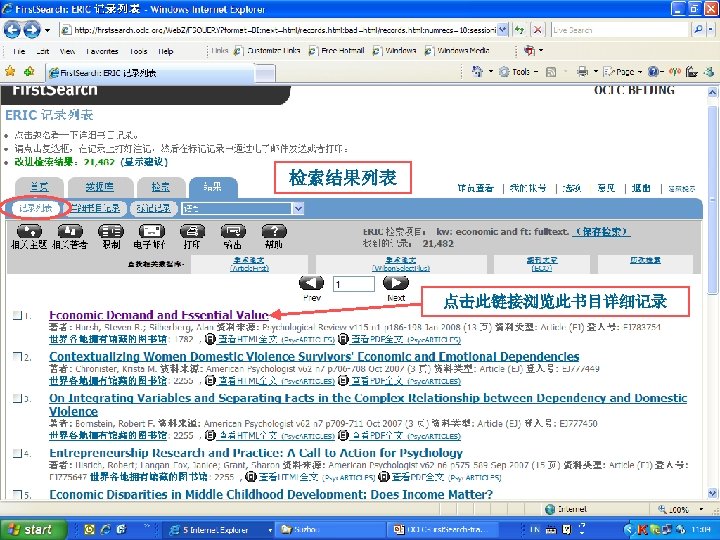
Task: Tick the checkbox for record 4
Action: (17, 453)
